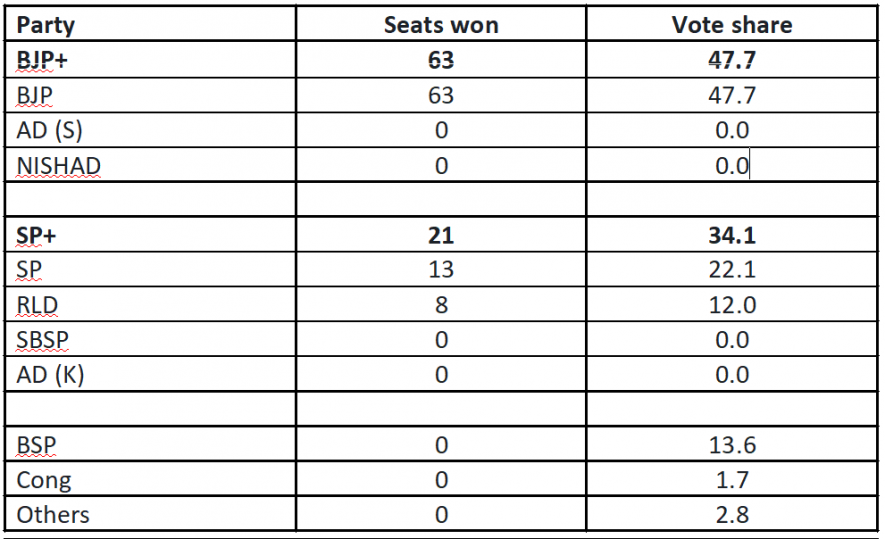The image size is (885, 539).
Task: Click the "Seats won" column header
Action: 441,25
